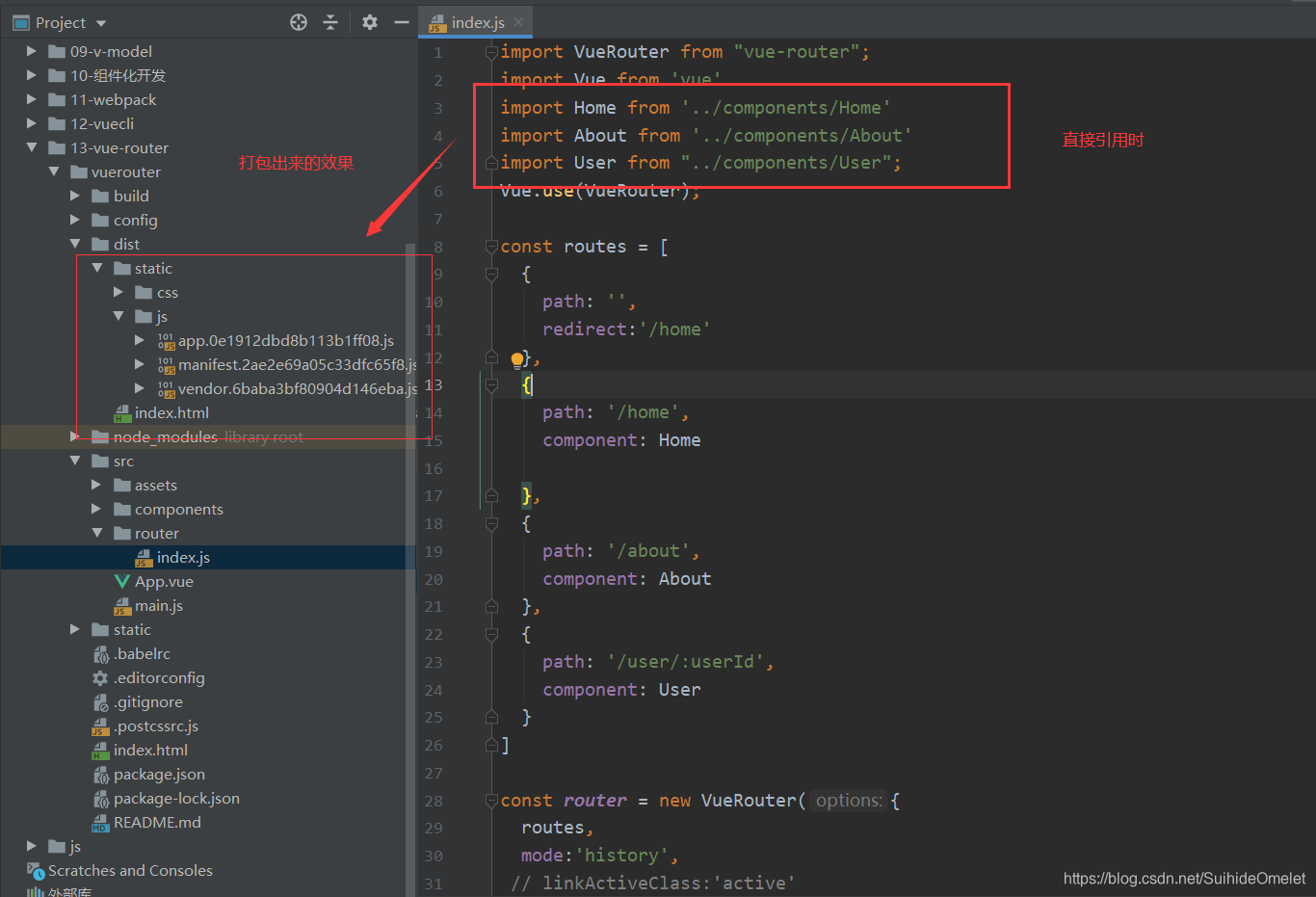
Task: Expand the bottom js folder
Action: pyautogui.click(x=32, y=847)
